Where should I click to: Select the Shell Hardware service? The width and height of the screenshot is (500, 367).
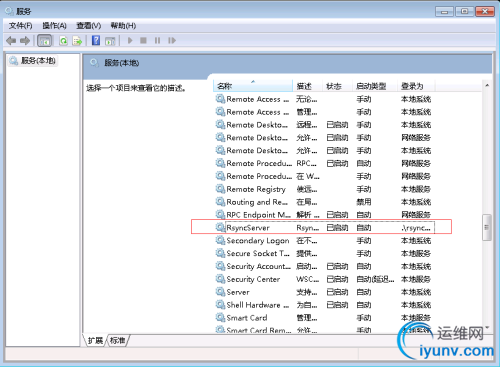[323, 305]
